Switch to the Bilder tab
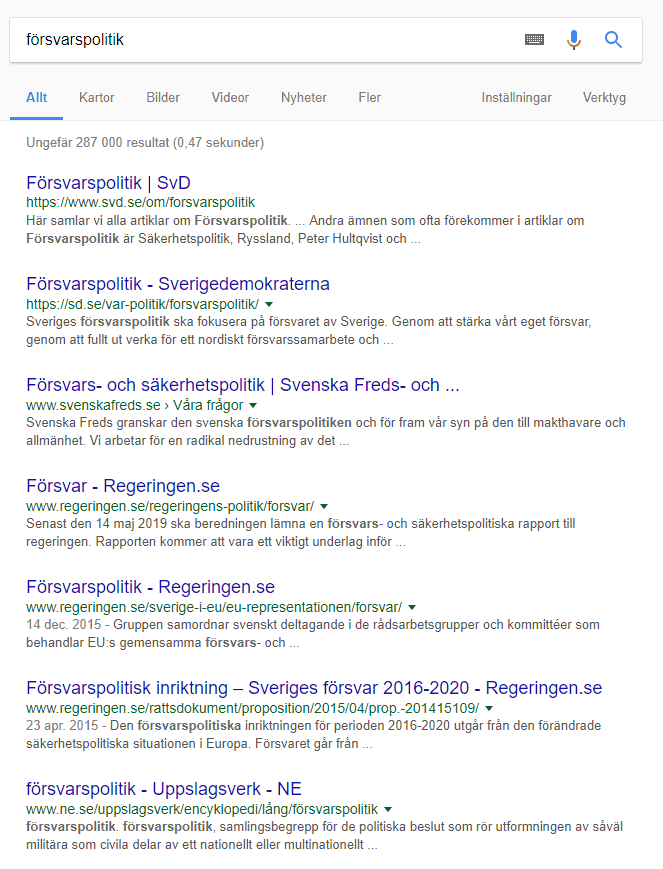 click(163, 98)
